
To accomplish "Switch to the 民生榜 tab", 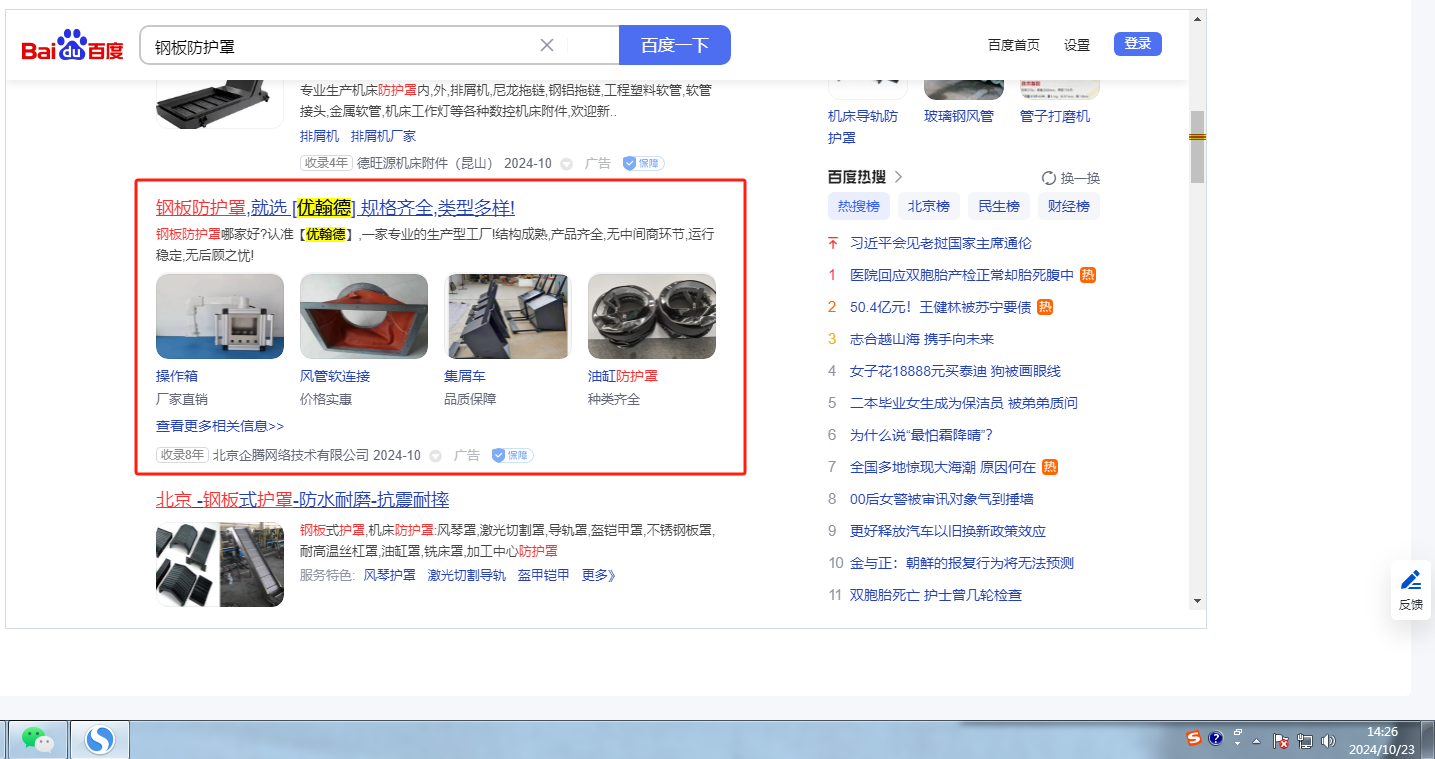I will 999,207.
